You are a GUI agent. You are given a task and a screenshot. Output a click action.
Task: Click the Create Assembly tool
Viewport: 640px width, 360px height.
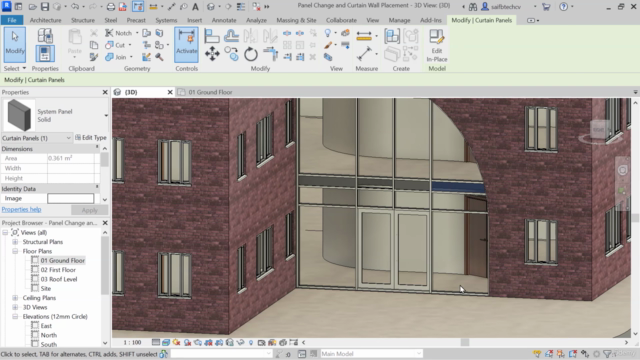pos(392,36)
